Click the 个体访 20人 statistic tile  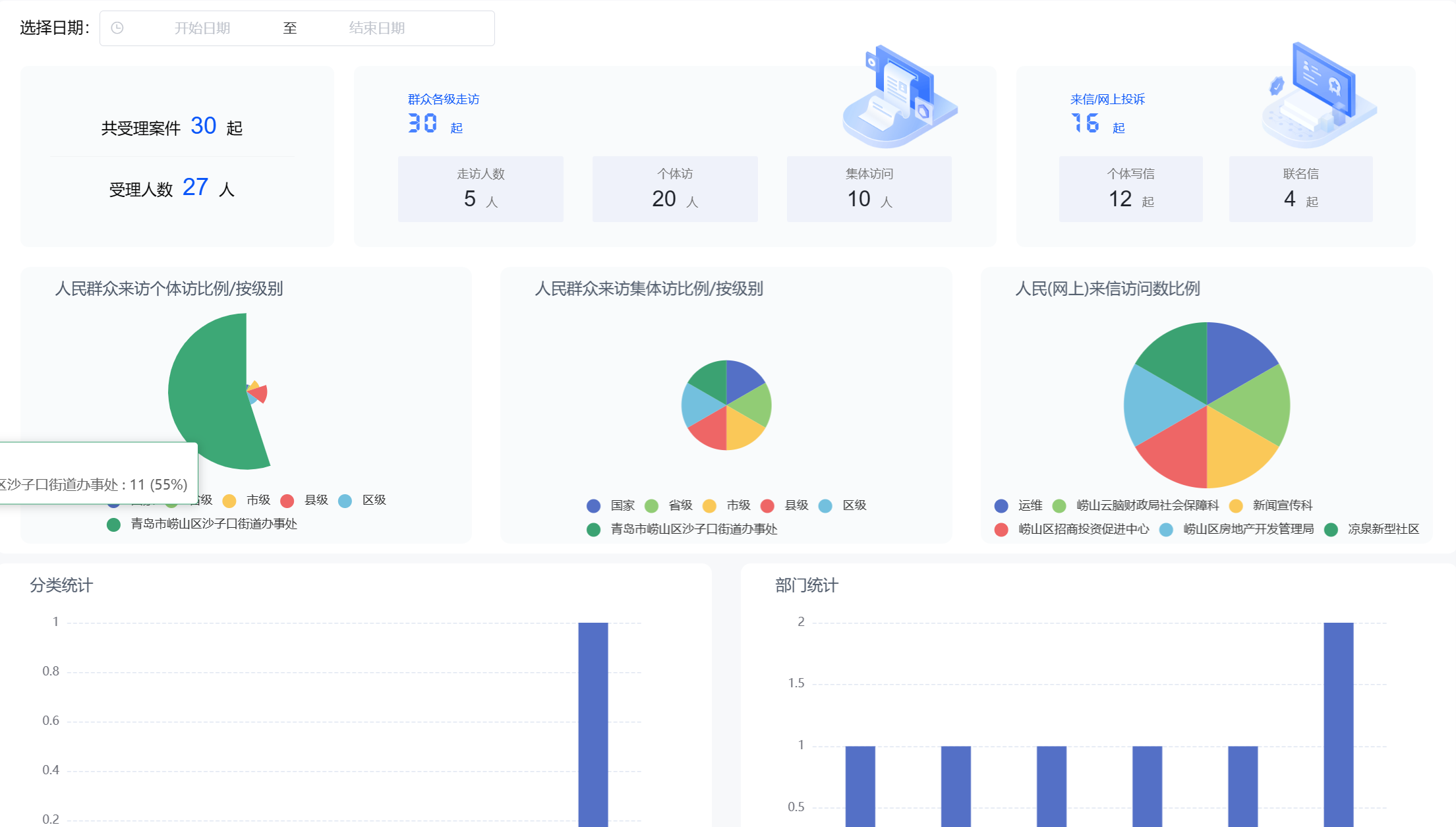click(674, 188)
